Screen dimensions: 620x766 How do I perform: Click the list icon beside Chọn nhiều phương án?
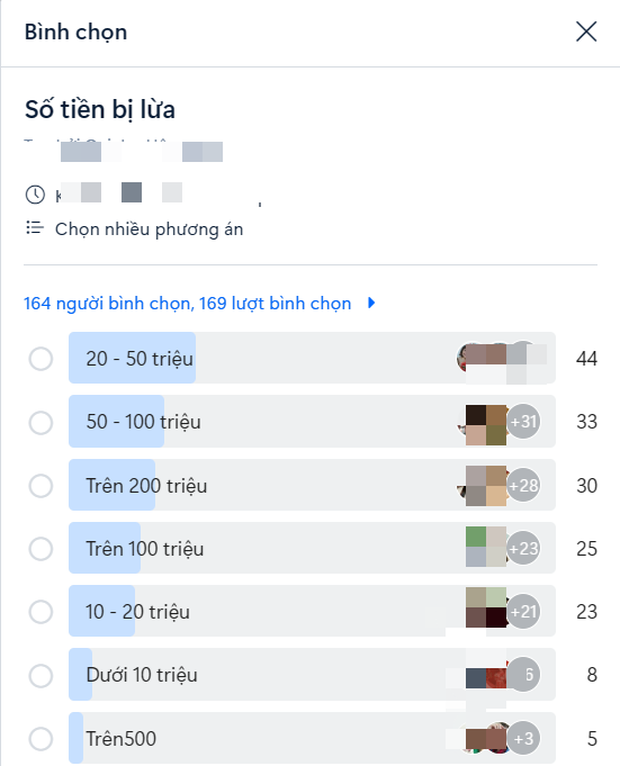pos(35,228)
